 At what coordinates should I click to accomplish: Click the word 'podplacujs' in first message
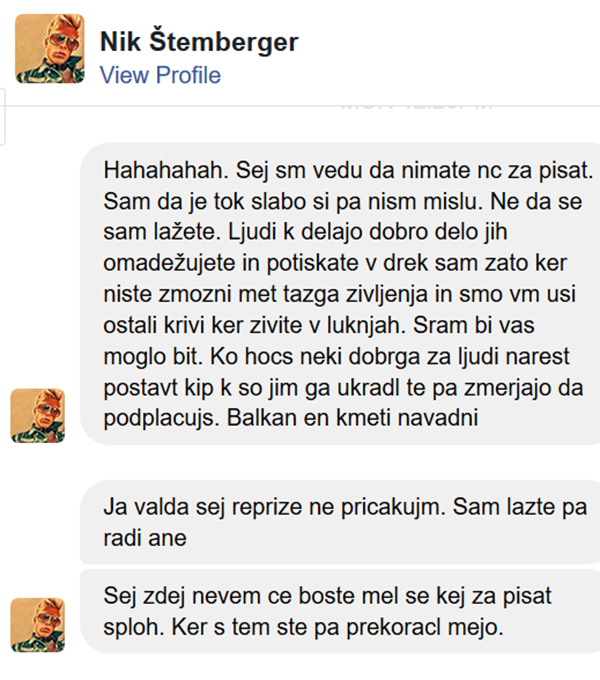coord(159,419)
